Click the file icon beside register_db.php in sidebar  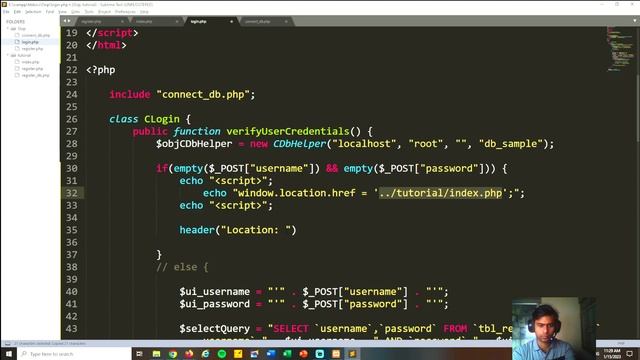(17, 75)
